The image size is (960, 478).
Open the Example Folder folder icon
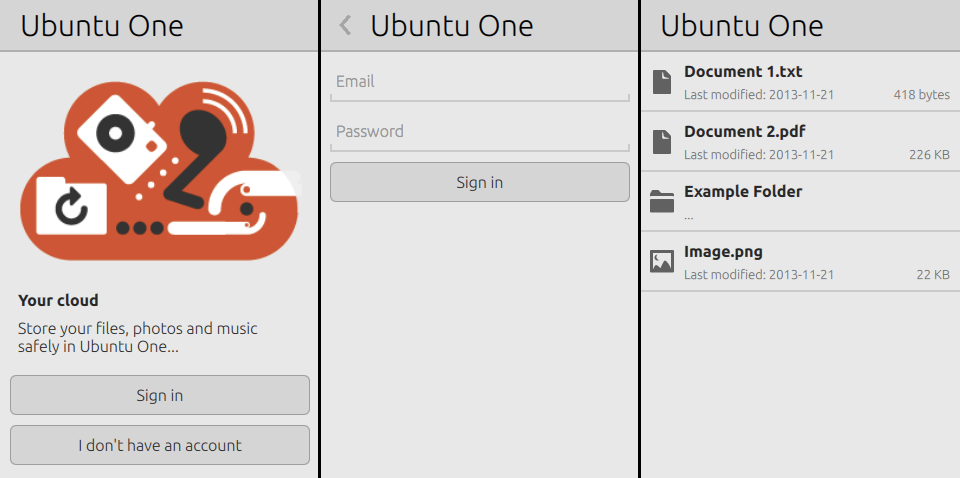tap(662, 201)
